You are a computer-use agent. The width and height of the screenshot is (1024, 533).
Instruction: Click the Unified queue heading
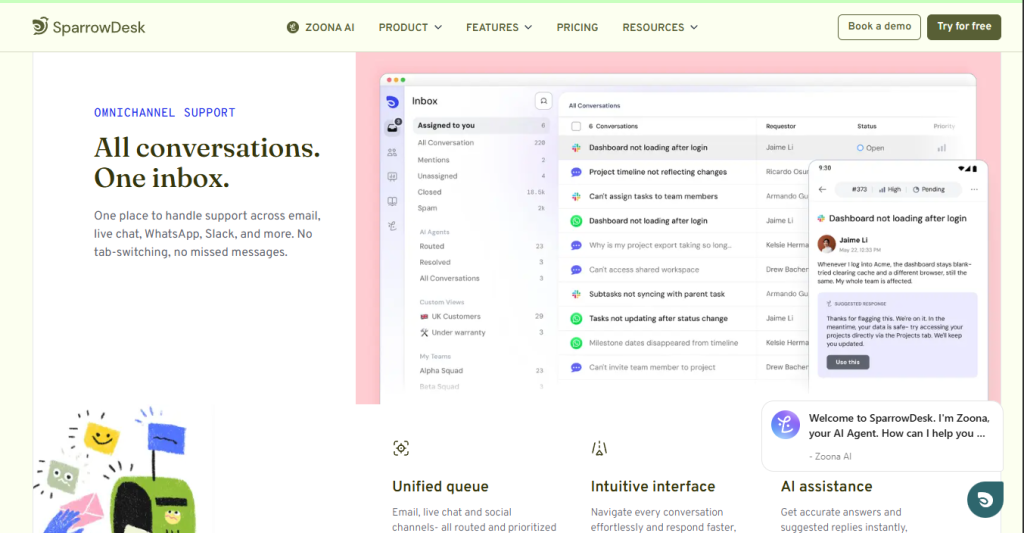pyautogui.click(x=440, y=487)
